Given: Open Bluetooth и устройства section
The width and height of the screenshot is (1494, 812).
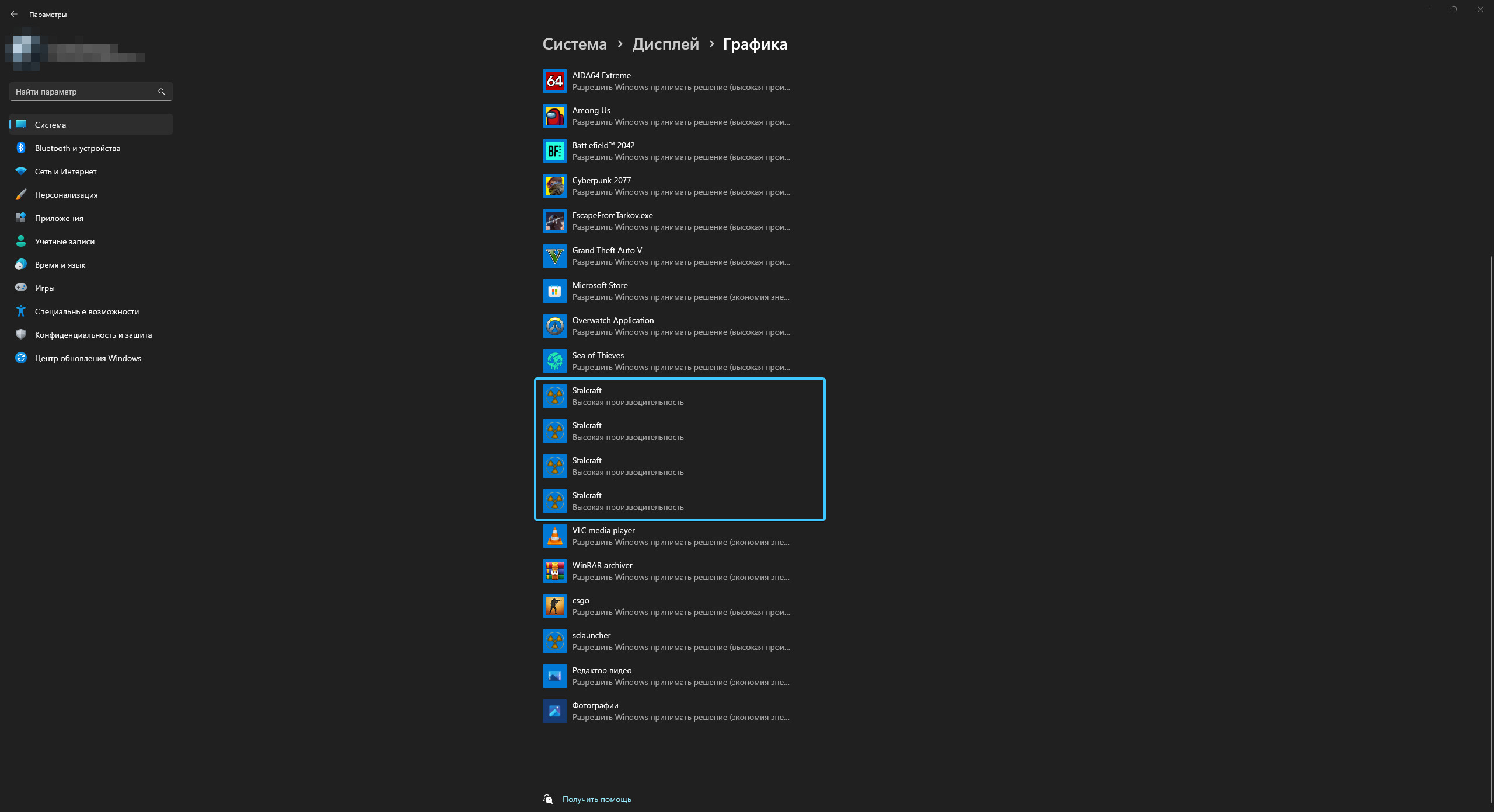Looking at the screenshot, I should tap(91, 148).
